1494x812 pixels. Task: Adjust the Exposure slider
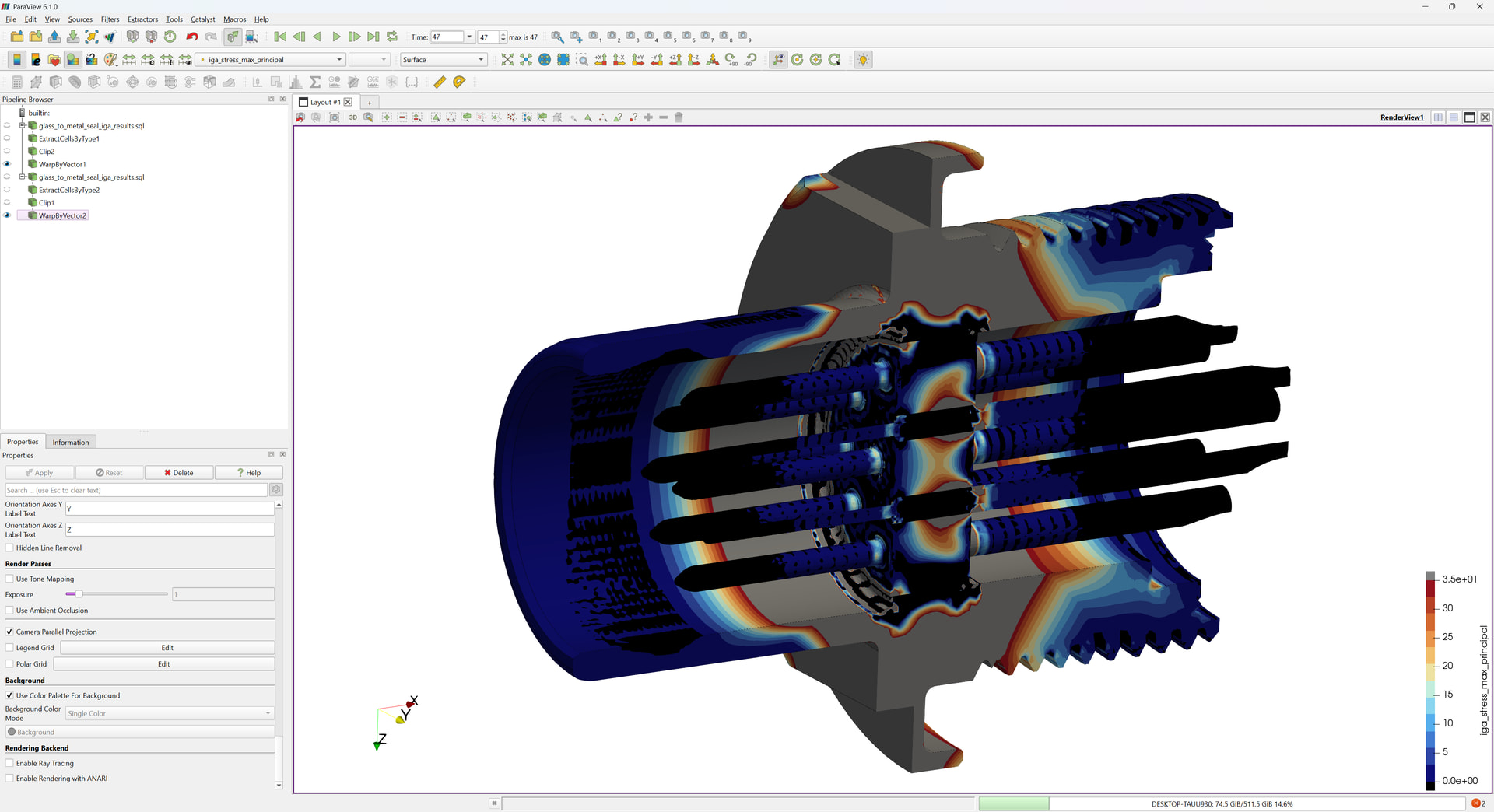click(x=116, y=594)
